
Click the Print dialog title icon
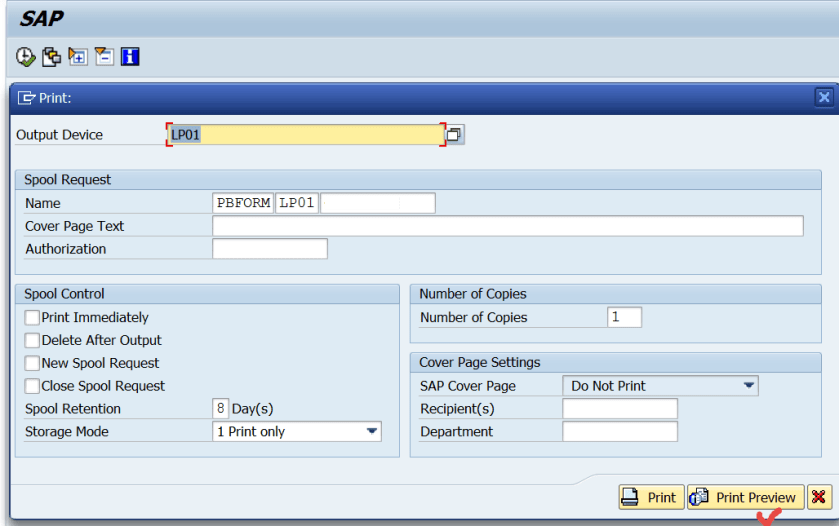coord(26,98)
